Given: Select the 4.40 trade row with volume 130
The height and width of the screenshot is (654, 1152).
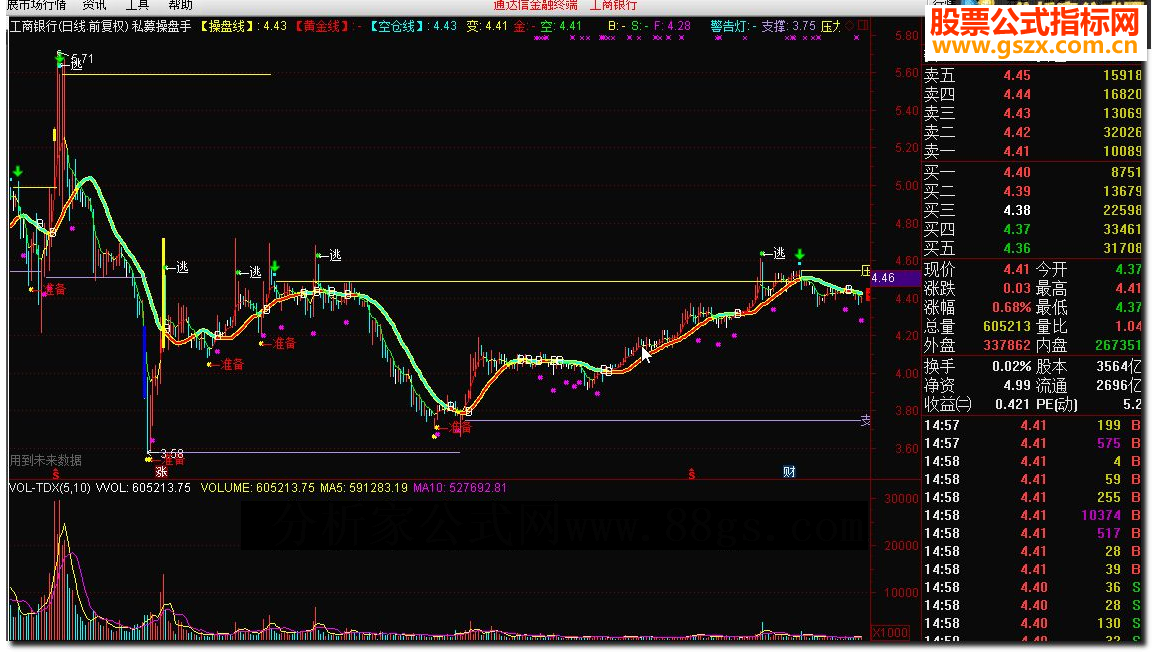Looking at the screenshot, I should pyautogui.click(x=1032, y=624).
